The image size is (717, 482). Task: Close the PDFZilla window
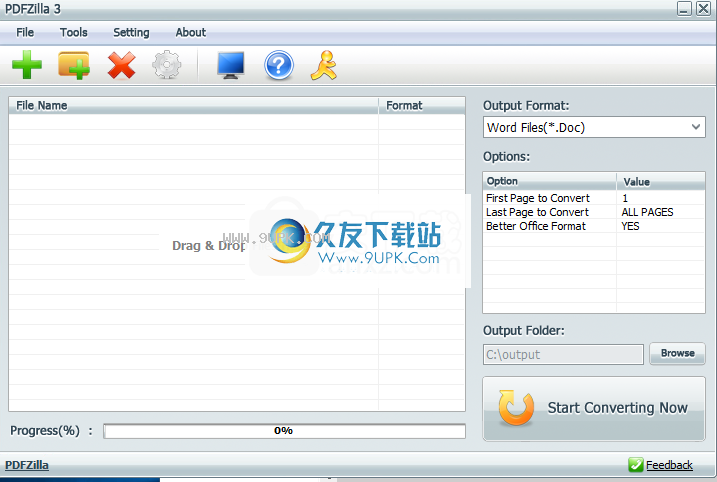coord(703,9)
